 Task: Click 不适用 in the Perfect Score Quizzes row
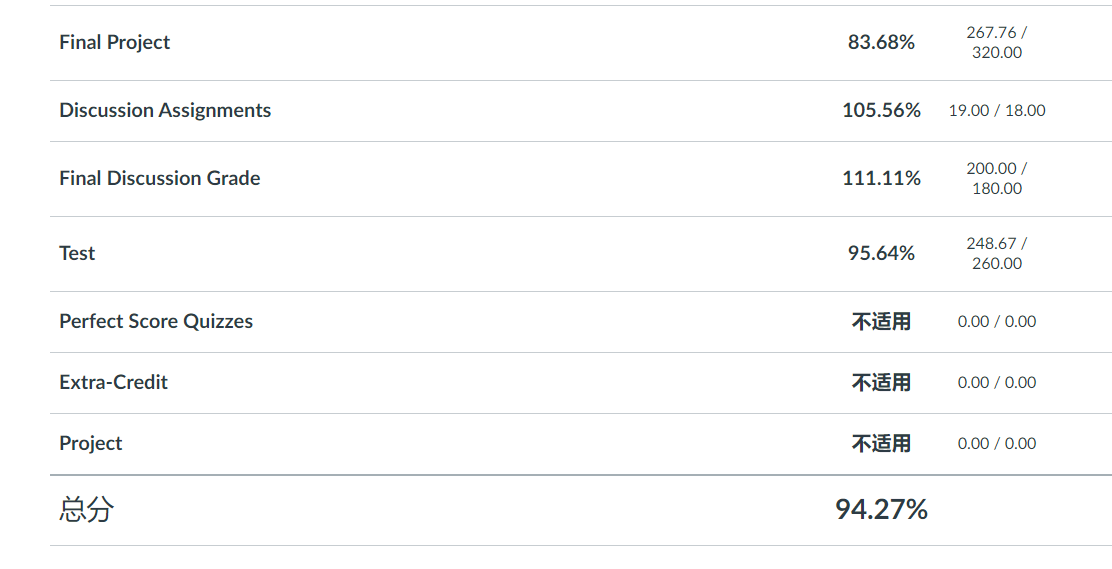[x=881, y=321]
